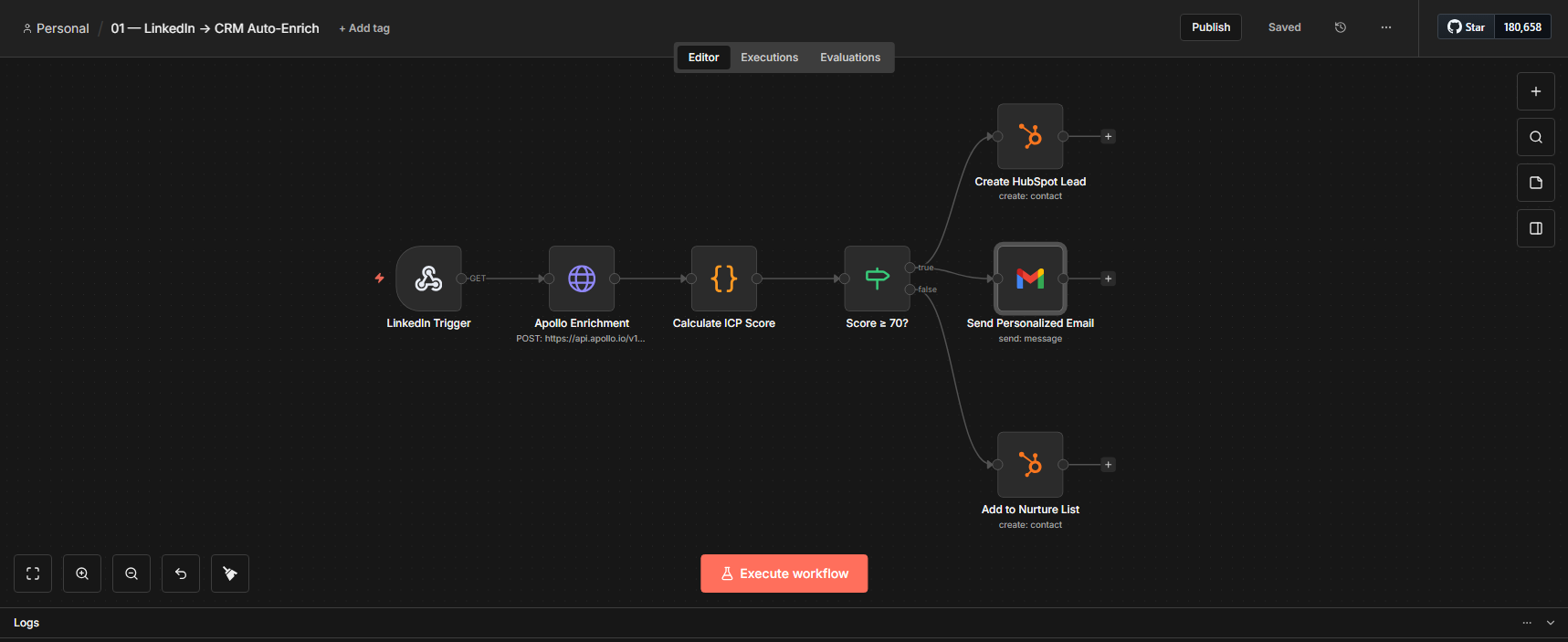Add node after Create HubSpot Lead

(x=1109, y=137)
